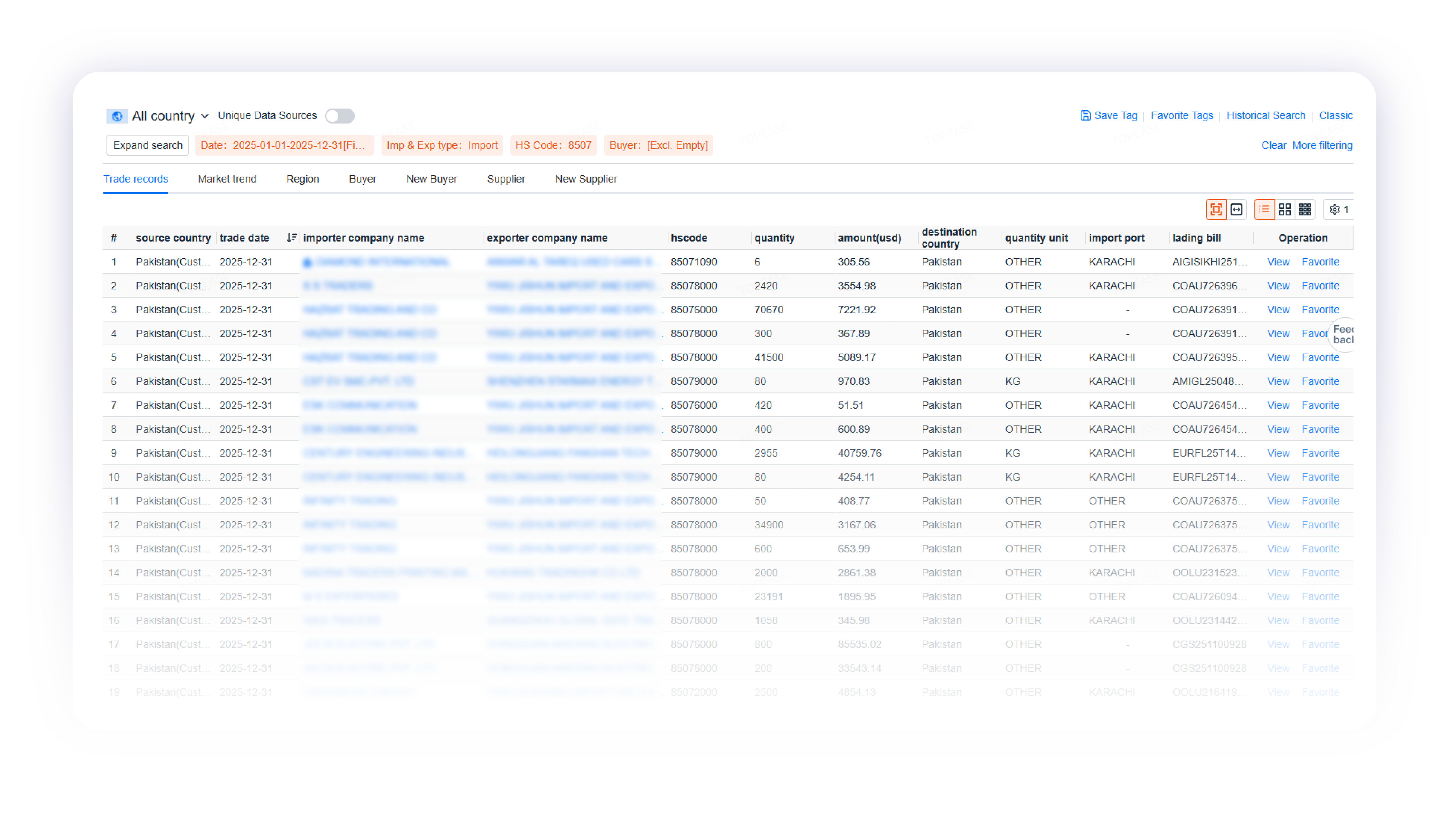This screenshot has width=1456, height=819.
Task: Click quantity unit column header
Action: (1036, 238)
